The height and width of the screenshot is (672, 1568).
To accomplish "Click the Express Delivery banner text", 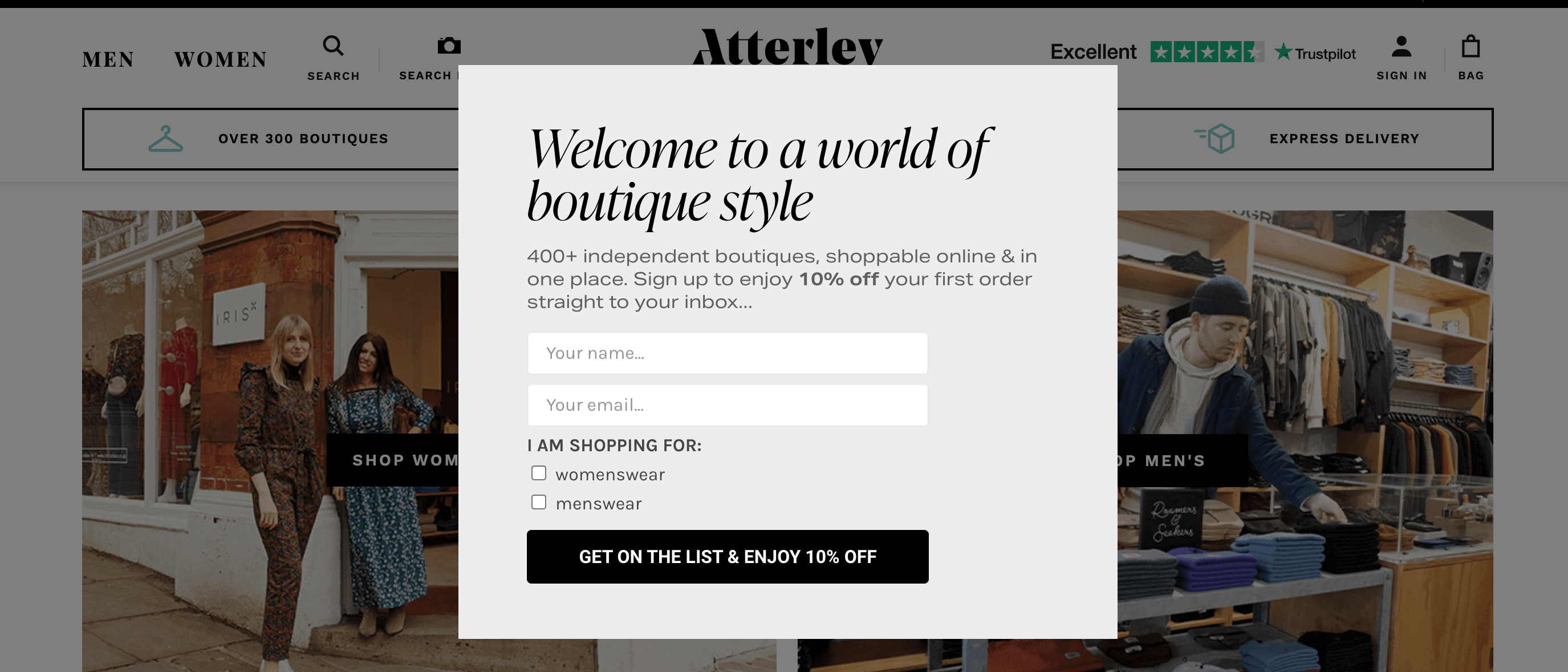I will [1344, 139].
